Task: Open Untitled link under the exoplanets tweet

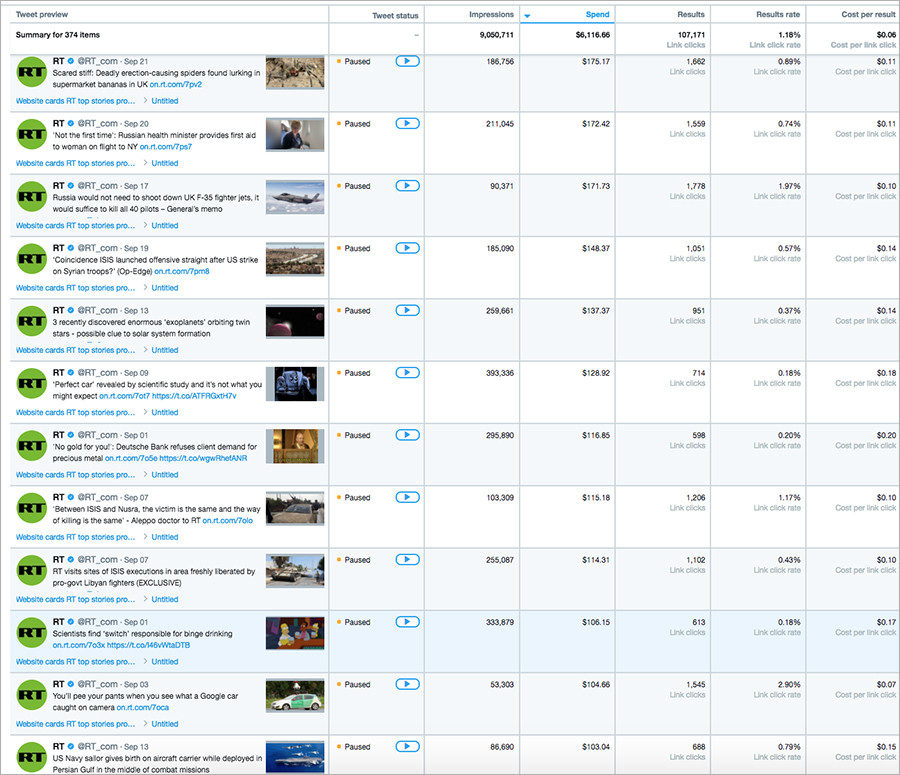Action: pyautogui.click(x=165, y=350)
